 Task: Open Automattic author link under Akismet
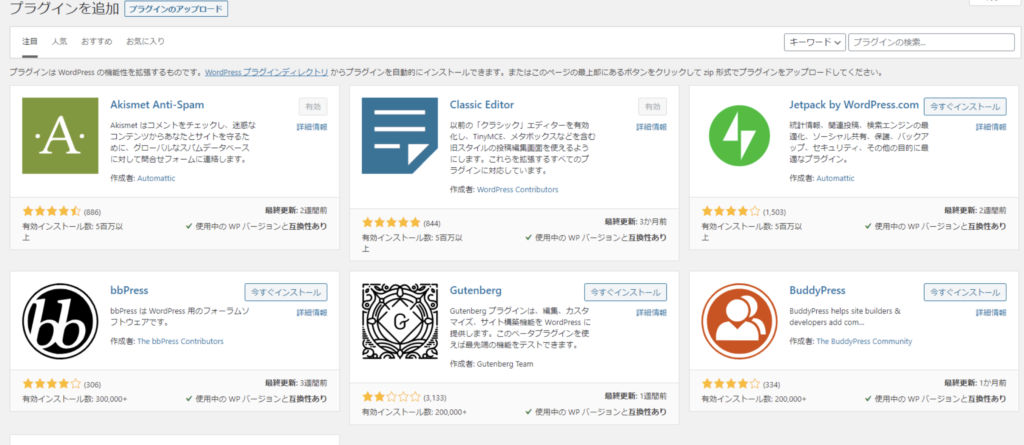(x=156, y=178)
